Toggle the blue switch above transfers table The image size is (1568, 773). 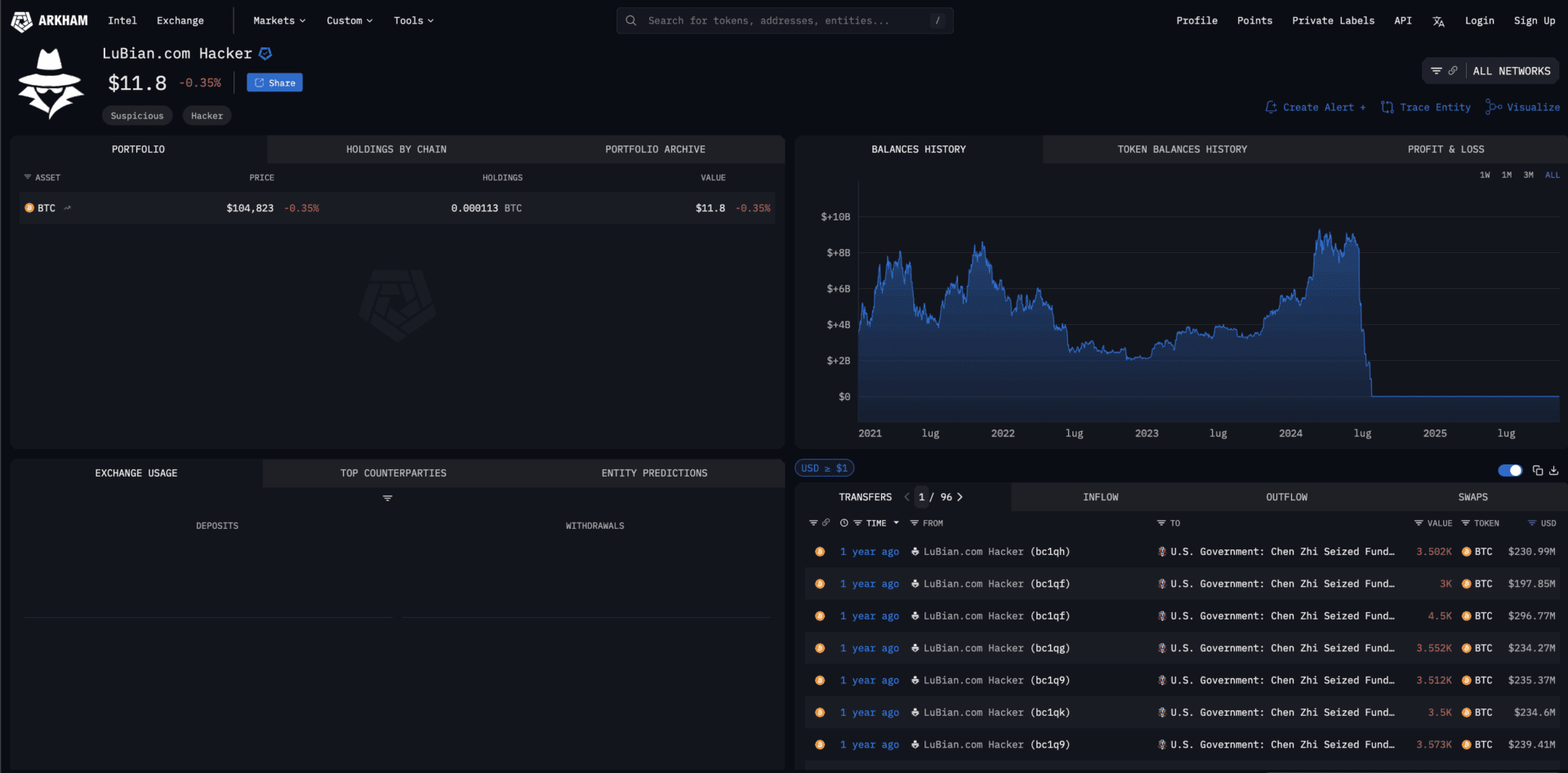point(1509,470)
